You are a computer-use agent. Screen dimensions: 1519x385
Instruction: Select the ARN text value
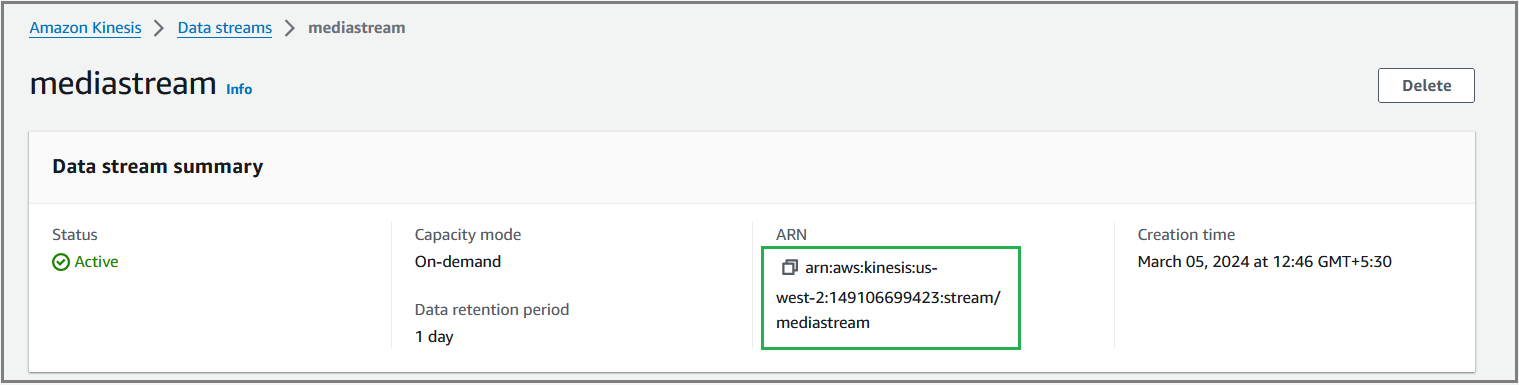tap(890, 295)
